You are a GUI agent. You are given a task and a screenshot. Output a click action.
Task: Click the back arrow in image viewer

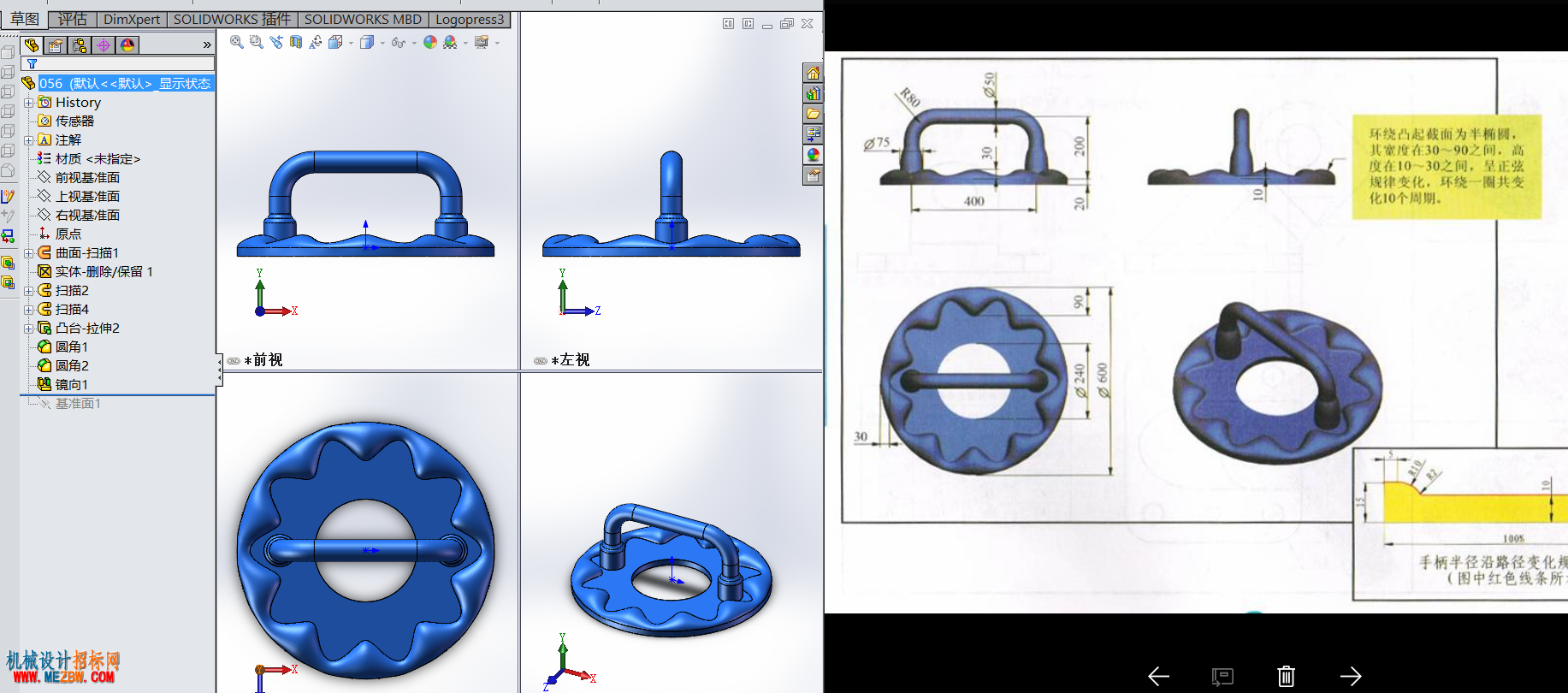pyautogui.click(x=1158, y=677)
